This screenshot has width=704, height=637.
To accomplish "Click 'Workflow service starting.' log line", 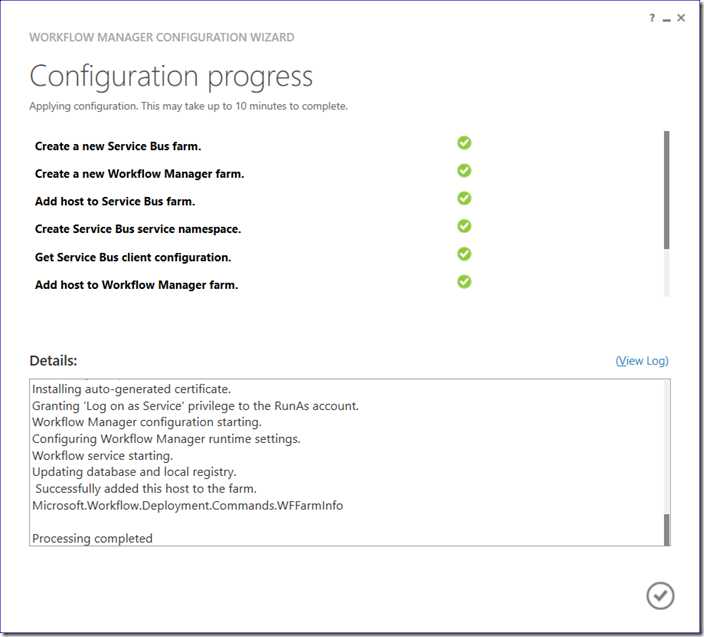I will 102,456.
